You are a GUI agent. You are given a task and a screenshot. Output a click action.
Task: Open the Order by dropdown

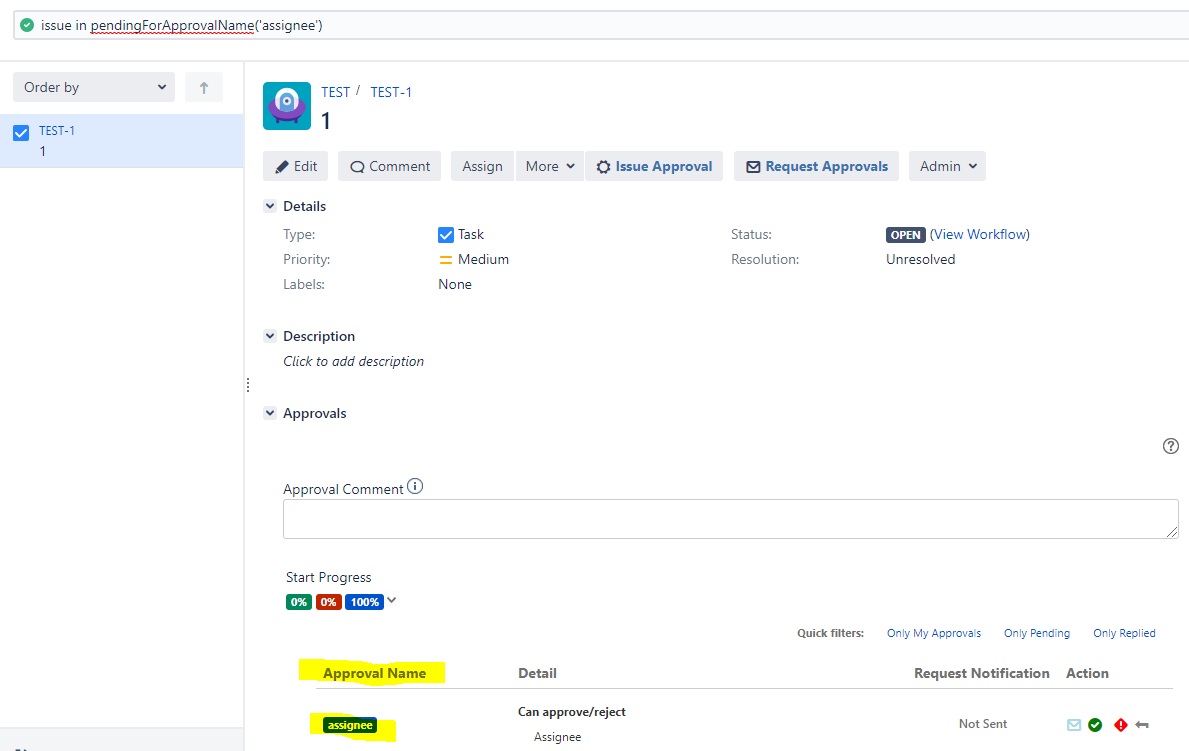94,88
